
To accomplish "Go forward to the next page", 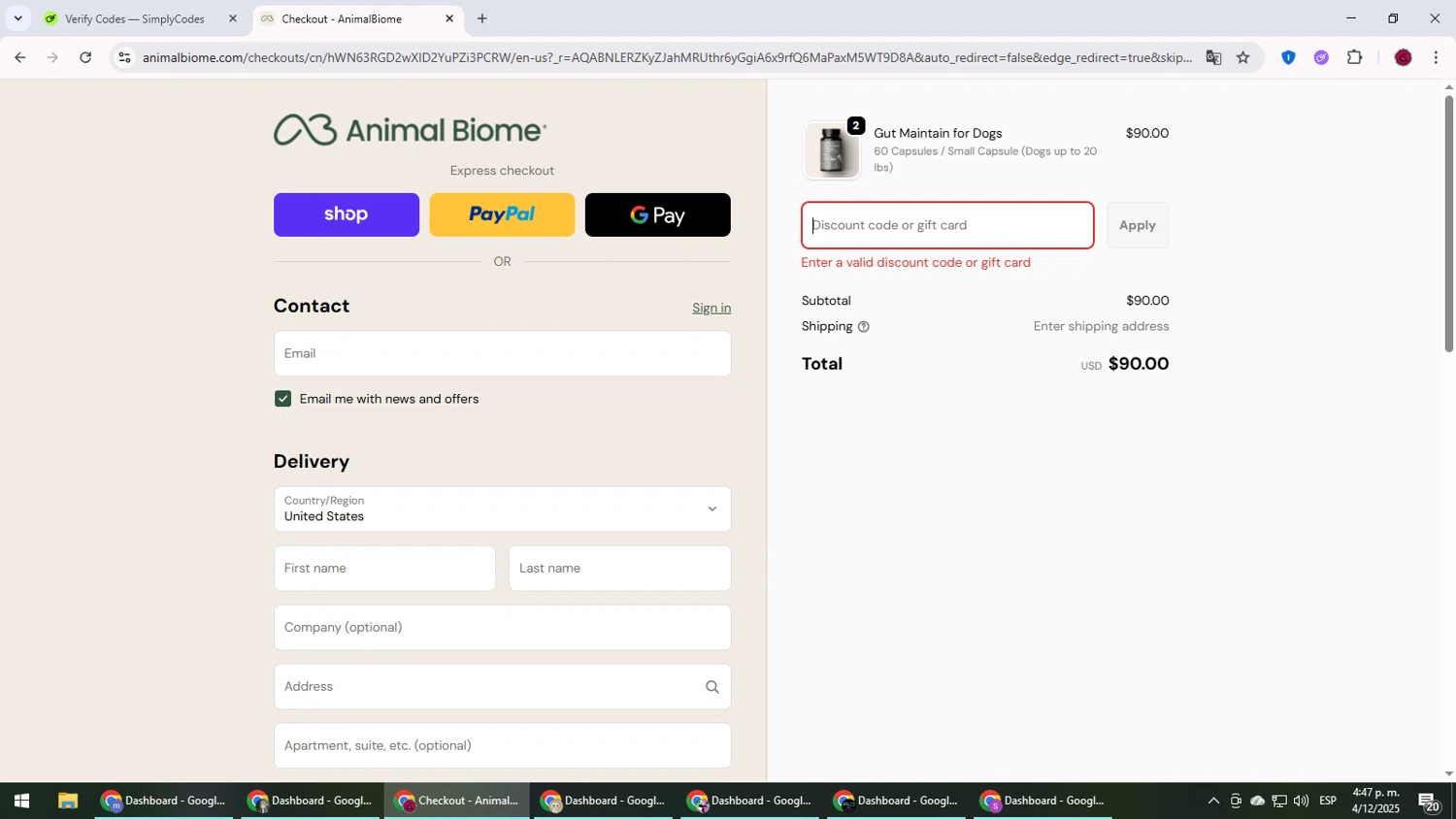I will pyautogui.click(x=52, y=57).
